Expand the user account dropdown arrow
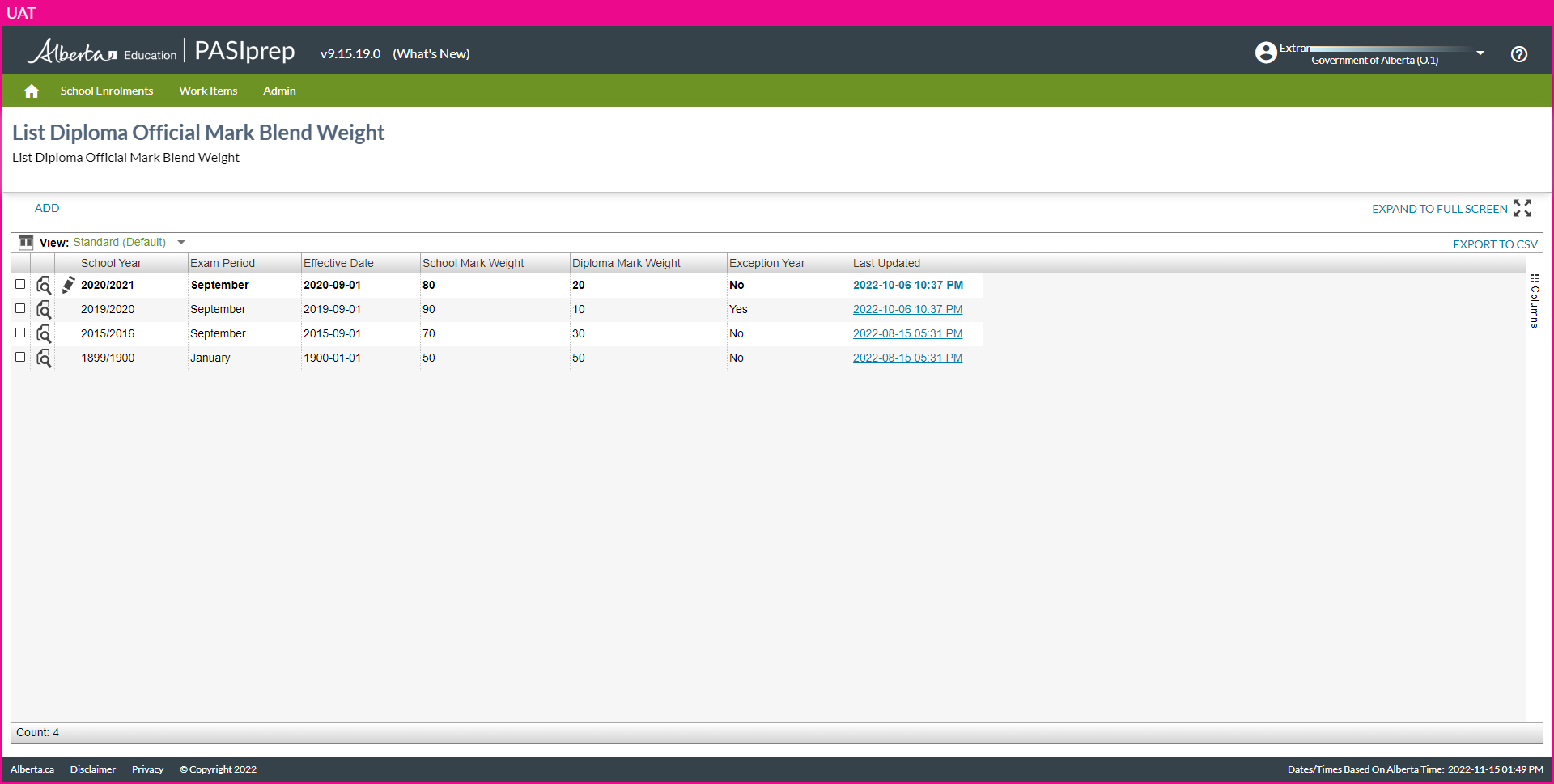 (x=1480, y=53)
